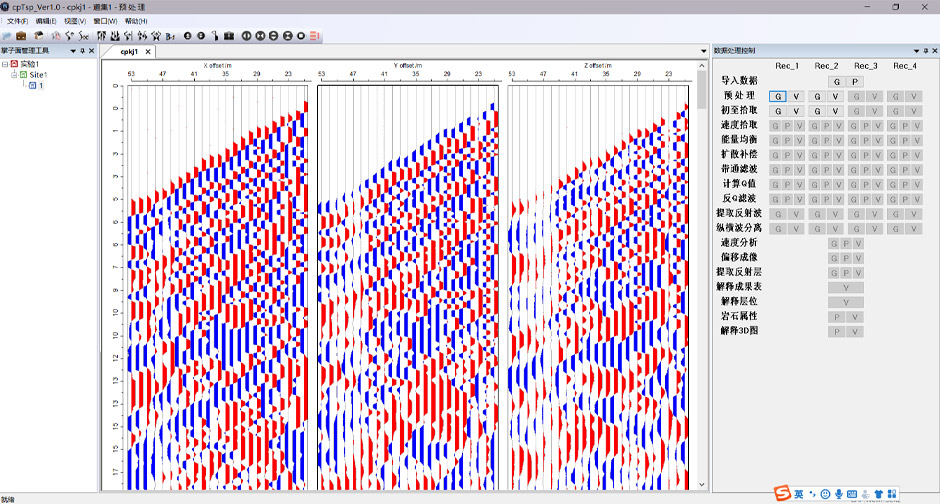This screenshot has width=940, height=504.
Task: Collapse the Site1 tree node
Action: (14, 74)
